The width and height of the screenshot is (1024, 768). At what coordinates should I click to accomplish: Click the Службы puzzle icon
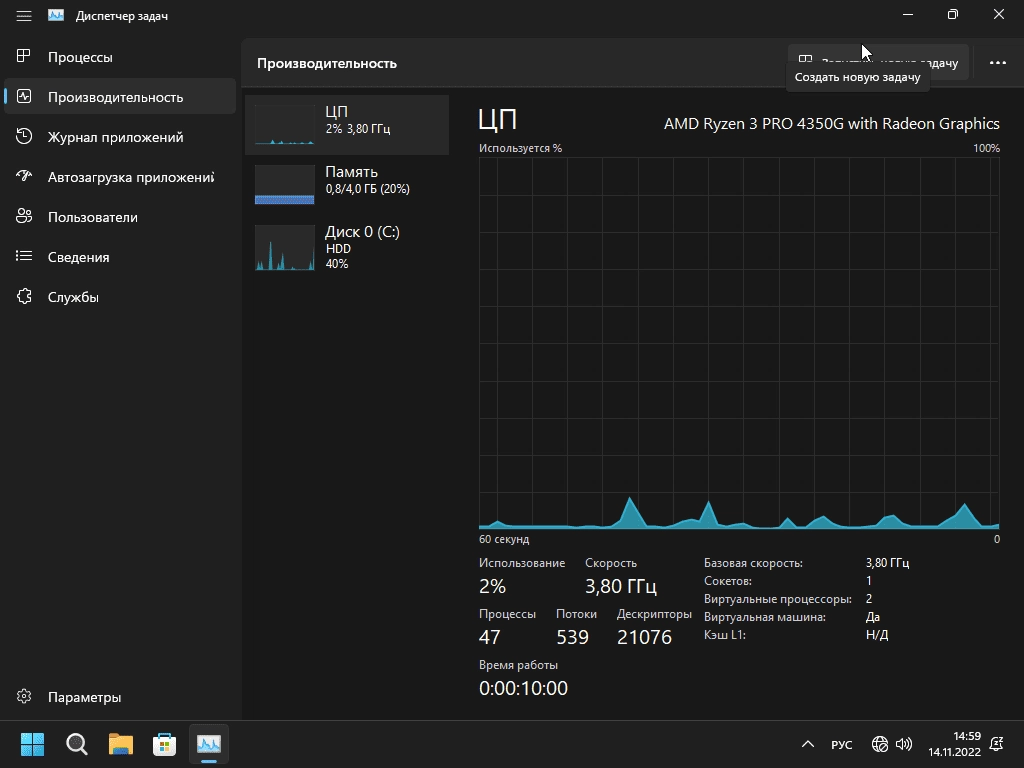click(24, 296)
